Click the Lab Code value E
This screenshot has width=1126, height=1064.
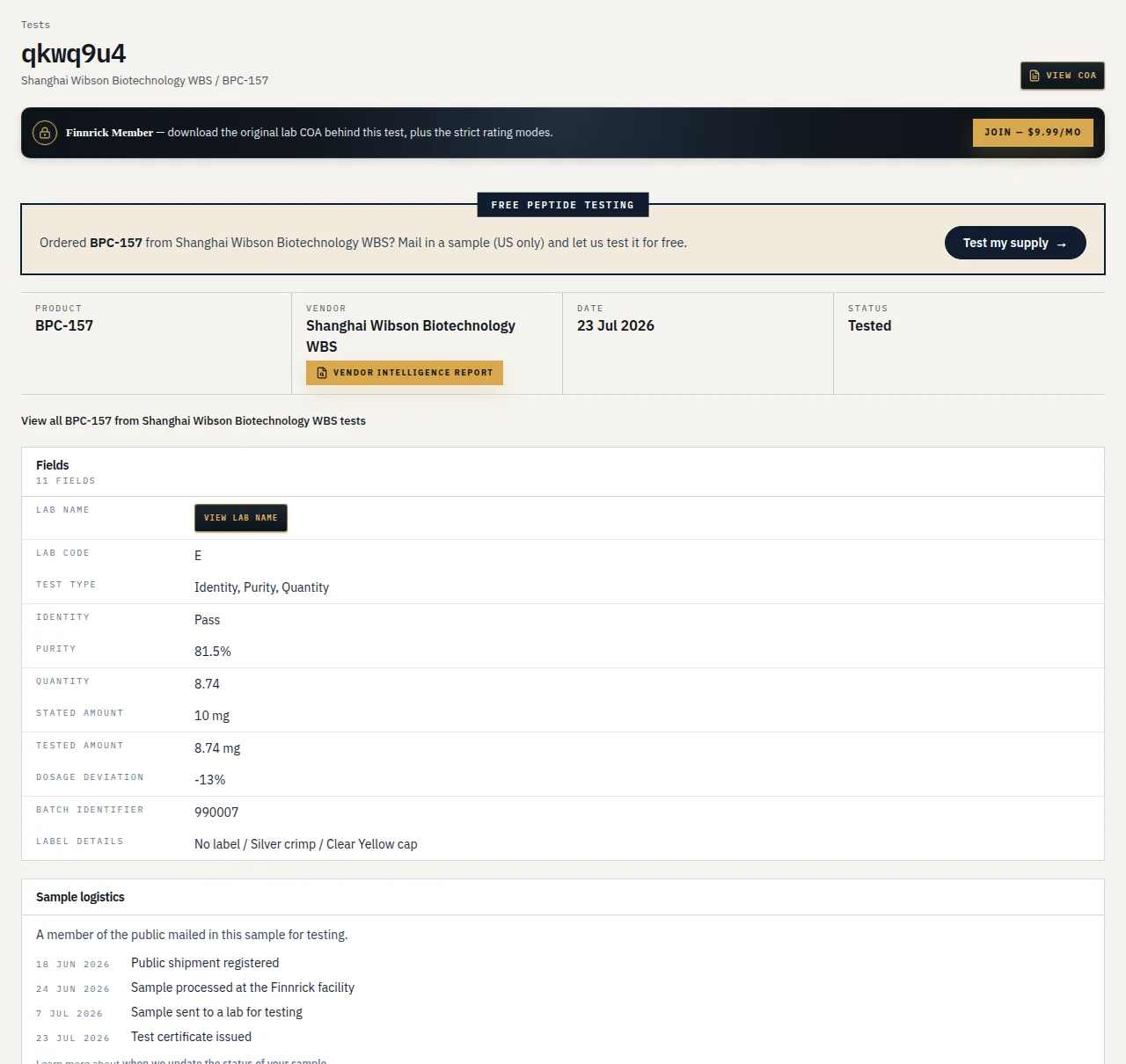198,556
